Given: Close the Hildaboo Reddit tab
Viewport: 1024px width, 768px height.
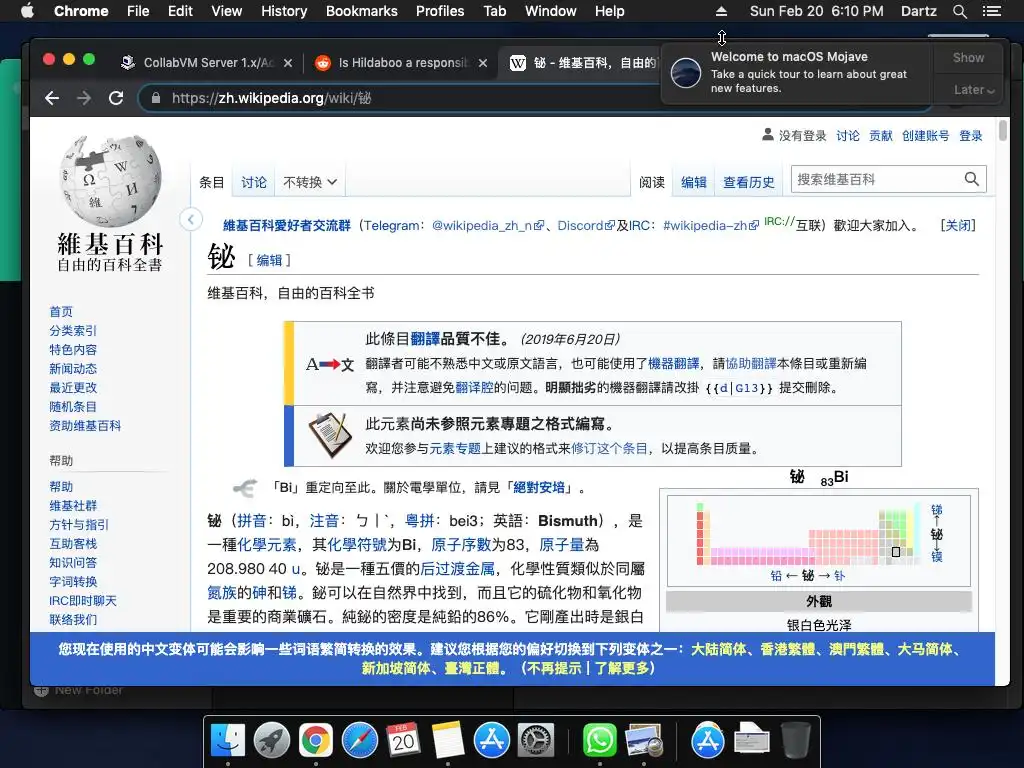Looking at the screenshot, I should click(x=483, y=63).
